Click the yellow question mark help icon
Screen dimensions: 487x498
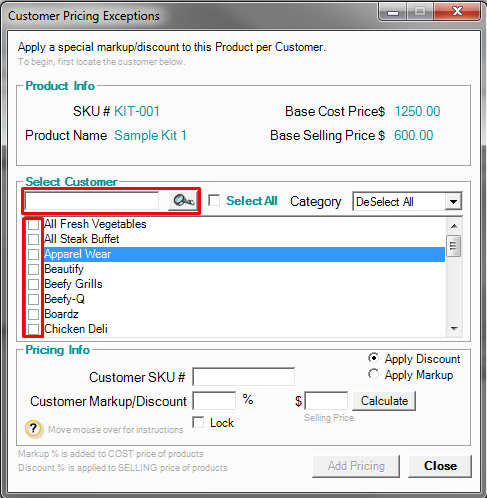(33, 428)
